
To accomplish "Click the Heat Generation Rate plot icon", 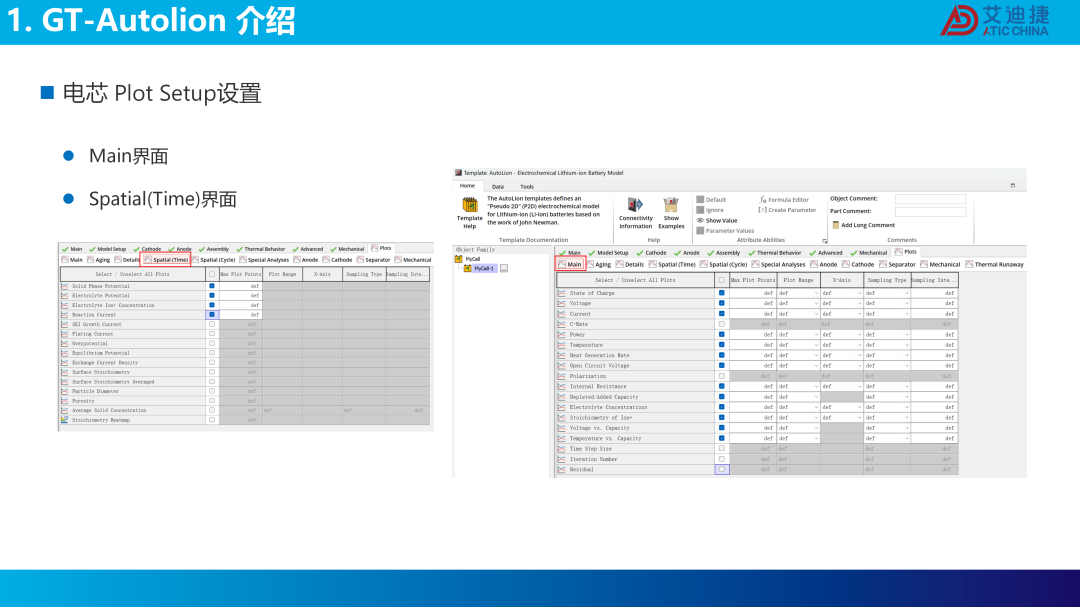I will 562,356.
